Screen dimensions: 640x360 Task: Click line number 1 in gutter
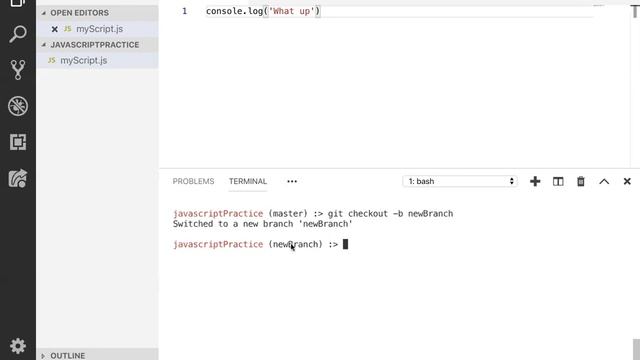coord(184,11)
